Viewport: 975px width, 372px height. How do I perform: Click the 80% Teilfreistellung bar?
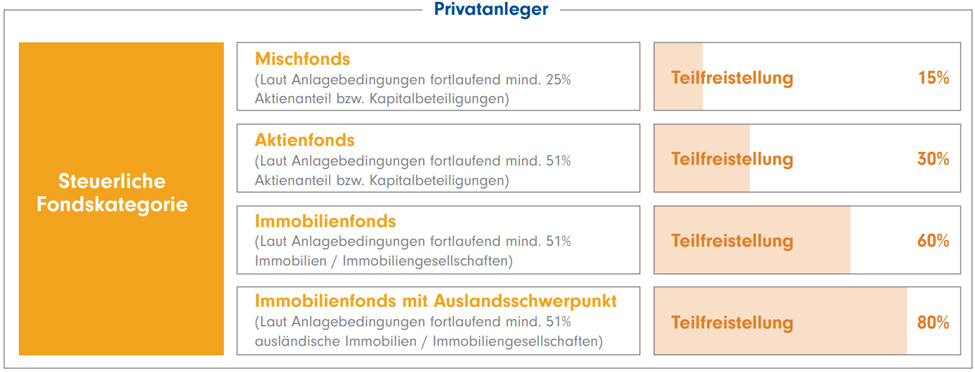[x=807, y=321]
